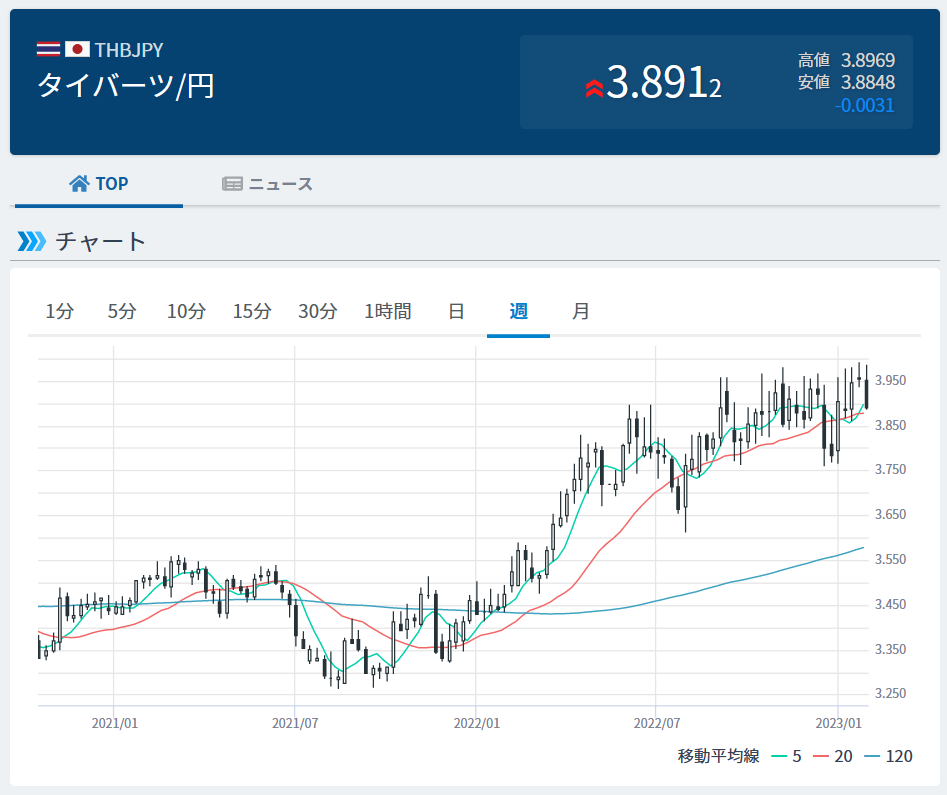Select the 30分 chart interval

click(318, 311)
